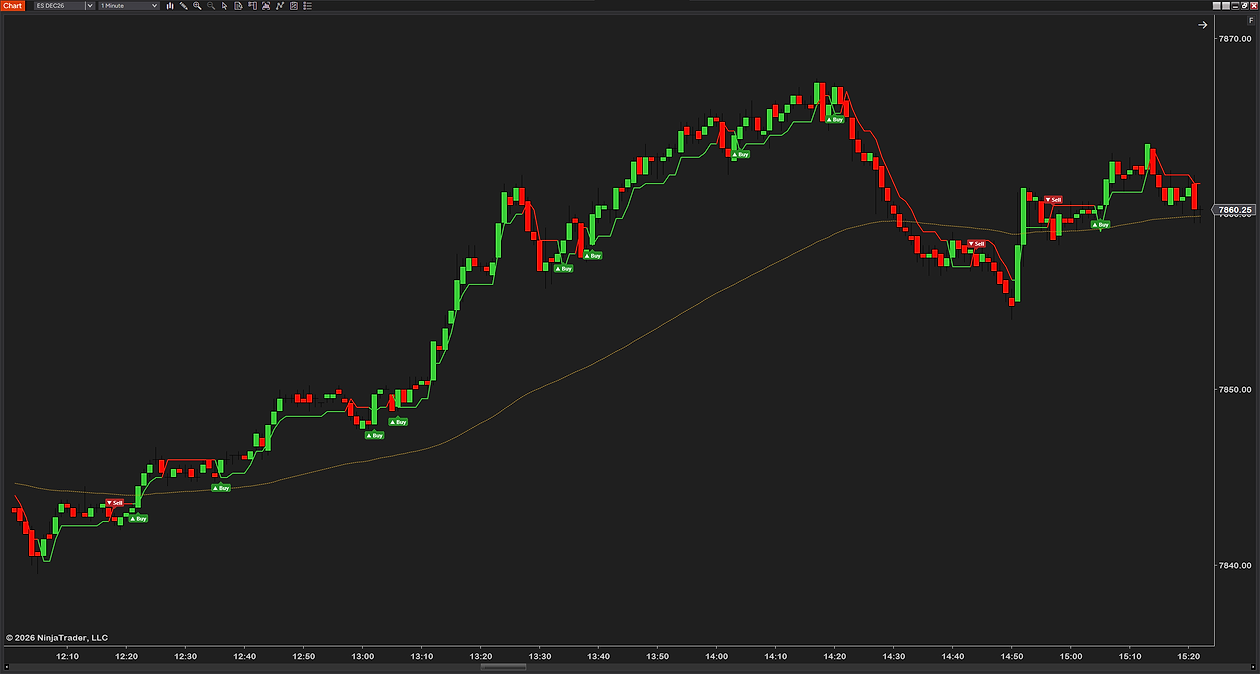Screen dimensions: 1260x674
Task: Click the Buy signal marker near 14:20 peak
Action: [834, 119]
